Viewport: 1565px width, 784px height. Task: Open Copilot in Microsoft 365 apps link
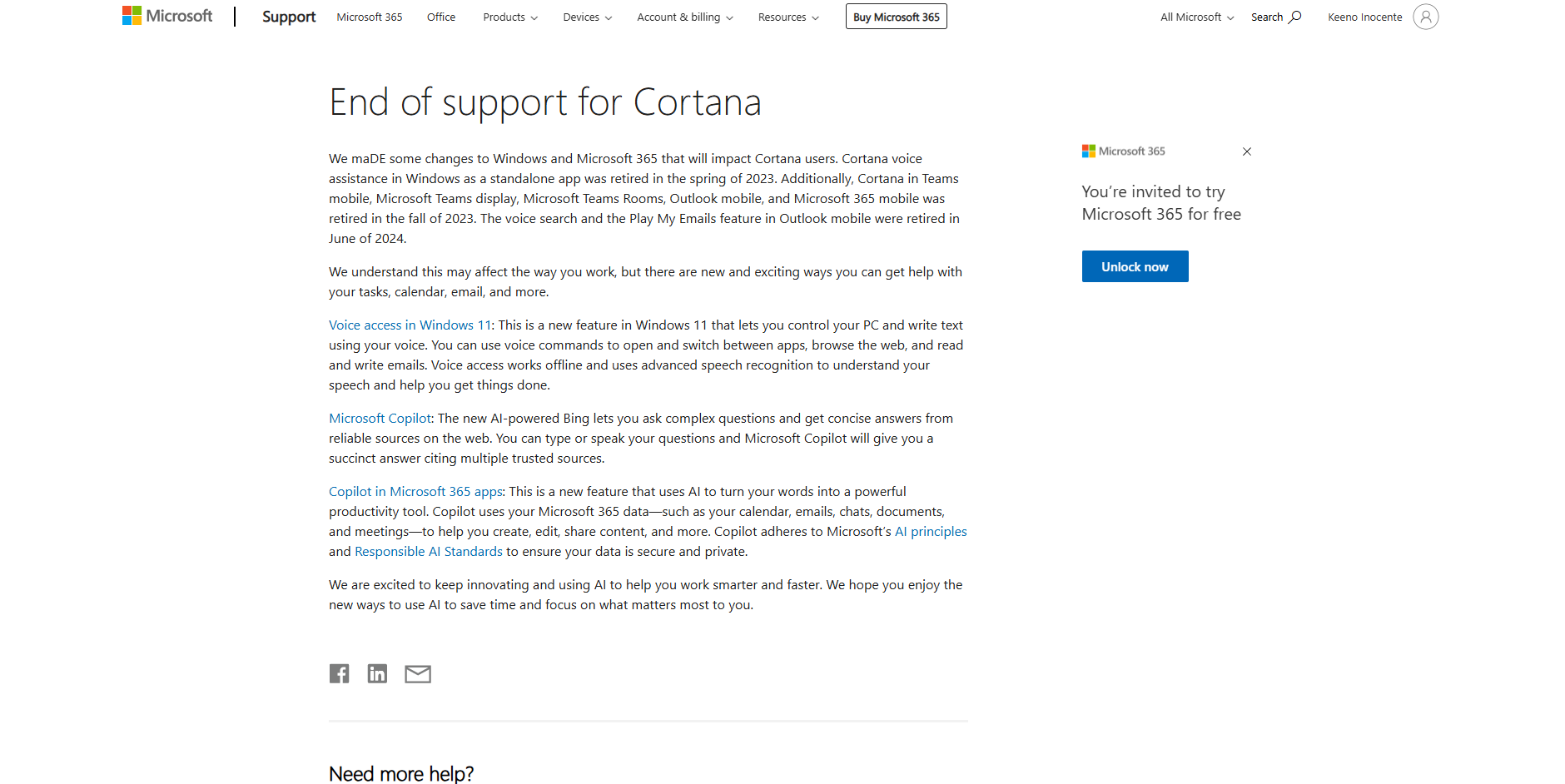[x=416, y=492]
